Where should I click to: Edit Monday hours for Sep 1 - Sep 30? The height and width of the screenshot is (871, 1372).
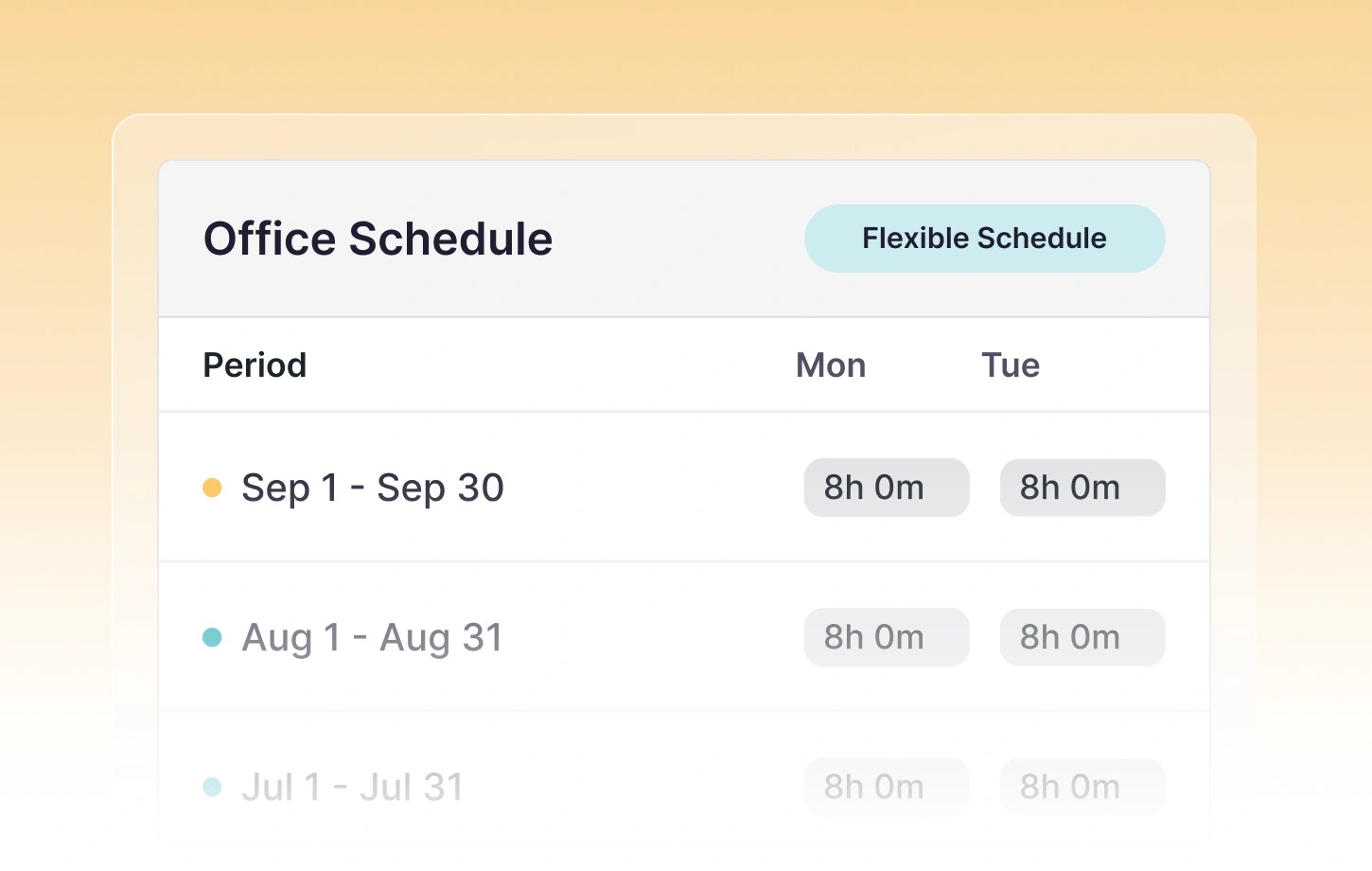tap(887, 488)
